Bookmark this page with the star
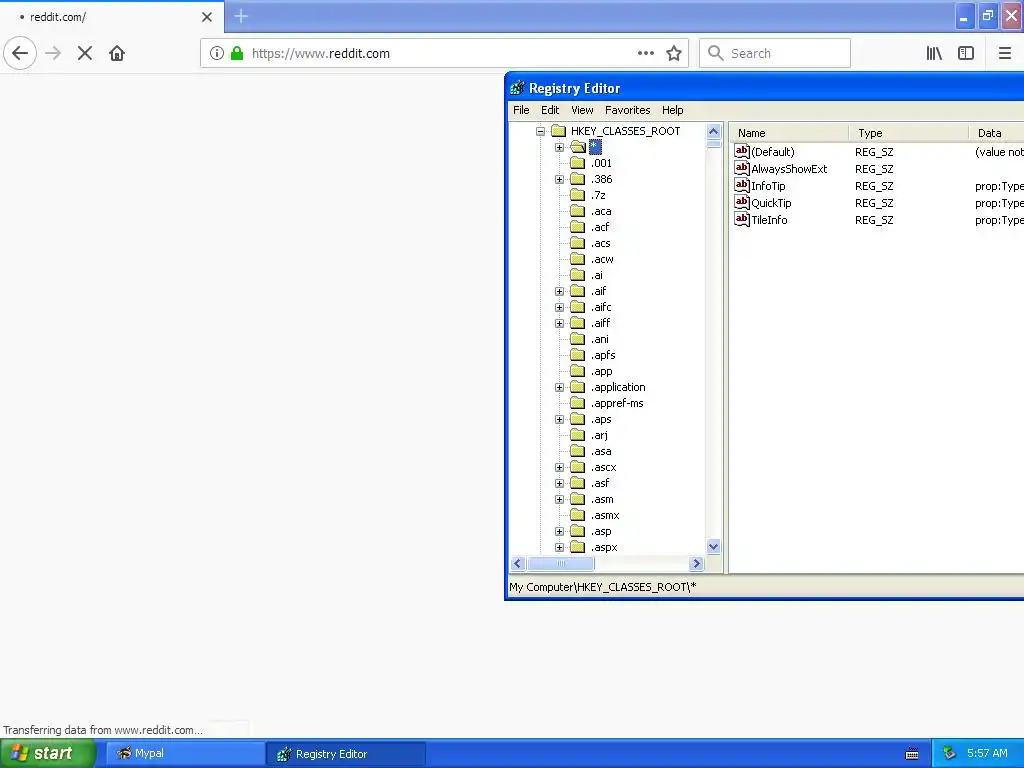1024x768 pixels. 674,54
